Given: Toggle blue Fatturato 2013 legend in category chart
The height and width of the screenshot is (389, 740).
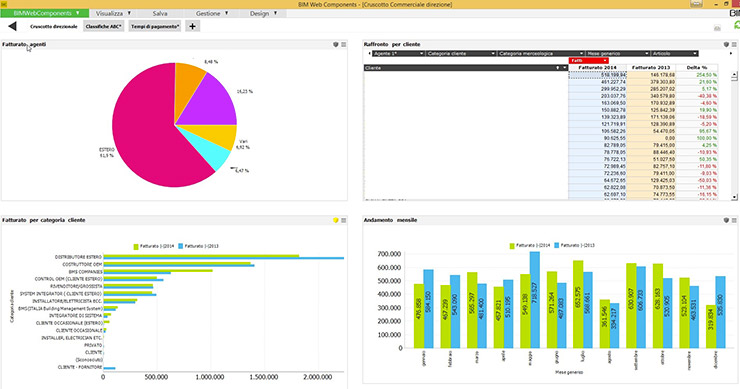Looking at the screenshot, I should (198, 246).
